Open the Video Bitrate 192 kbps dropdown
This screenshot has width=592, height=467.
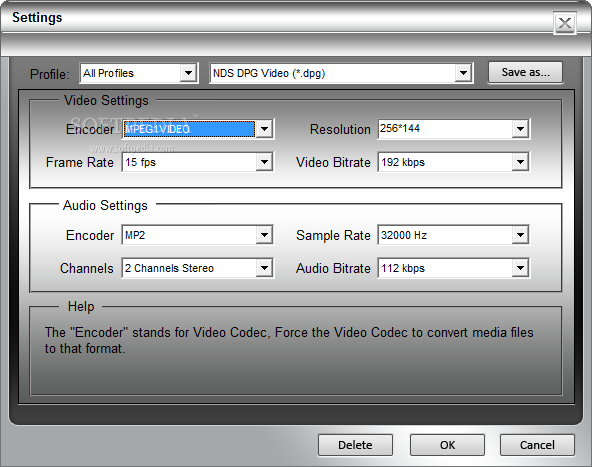tap(520, 162)
